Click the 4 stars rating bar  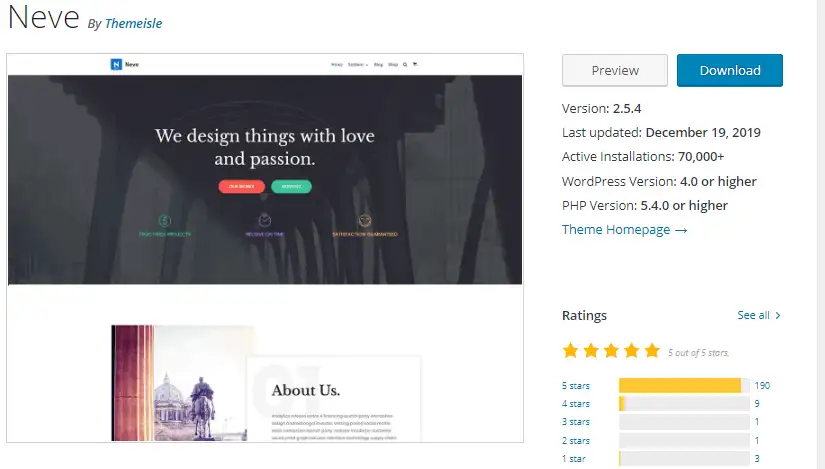point(684,404)
